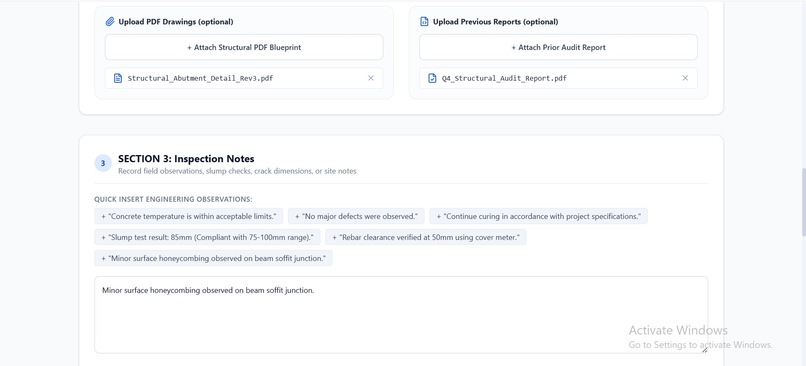This screenshot has width=806, height=366.
Task: Insert "Minor surface honeycombing" quick chip
Action: [213, 259]
